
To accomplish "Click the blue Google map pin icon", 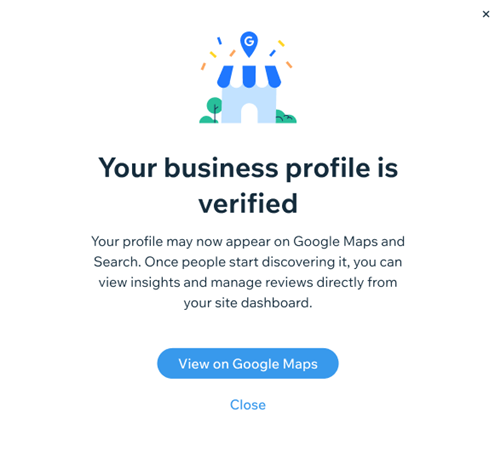I will (249, 44).
